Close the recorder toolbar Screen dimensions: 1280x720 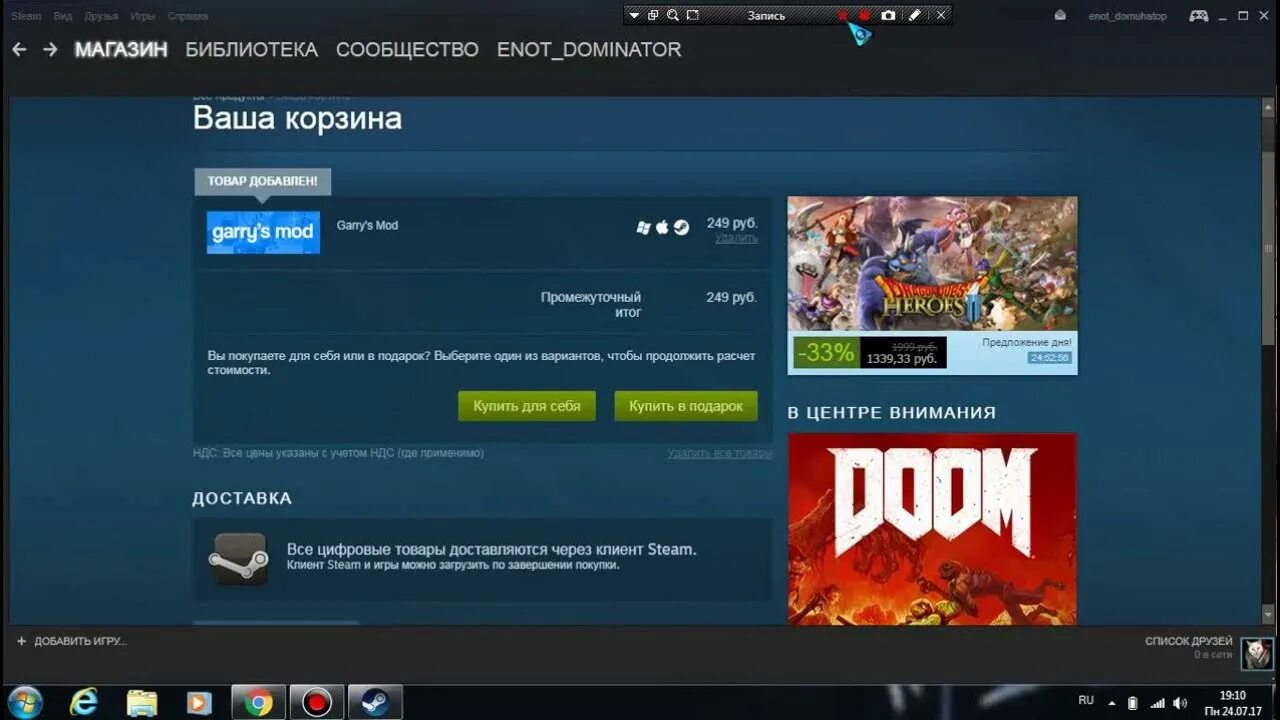[940, 15]
